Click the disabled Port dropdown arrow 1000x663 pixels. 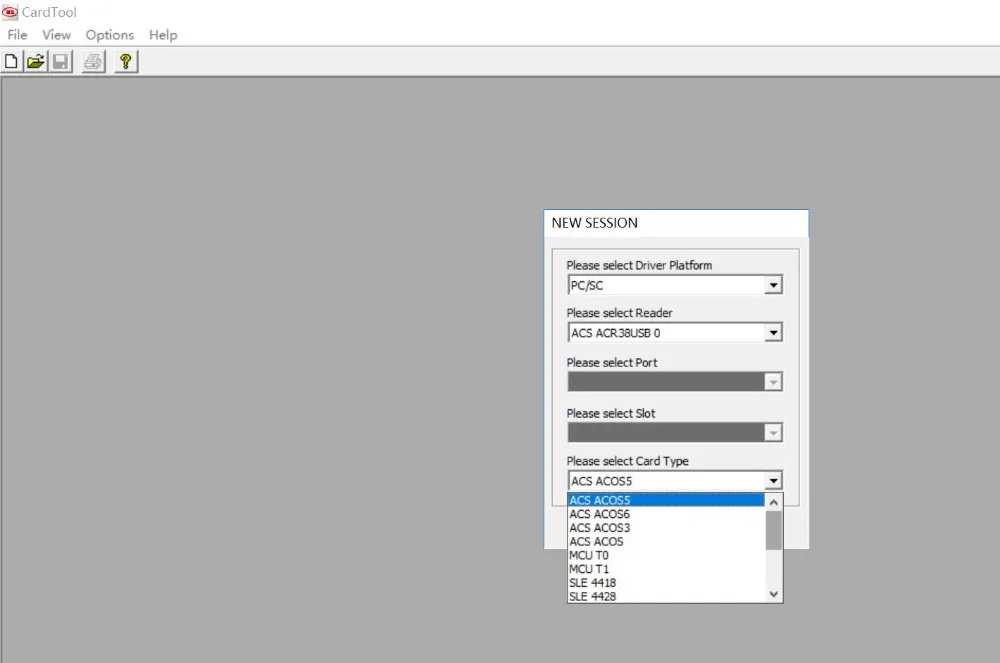point(773,382)
